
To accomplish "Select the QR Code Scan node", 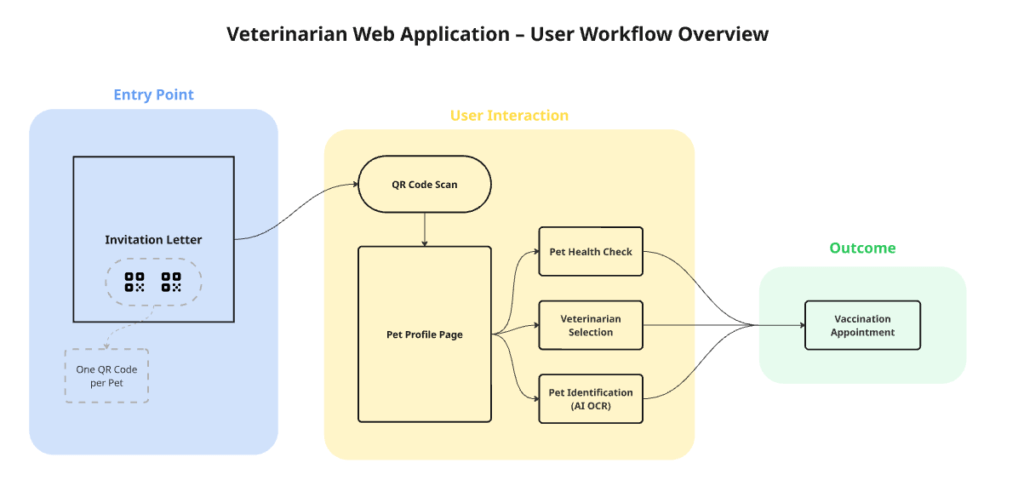I will [424, 184].
